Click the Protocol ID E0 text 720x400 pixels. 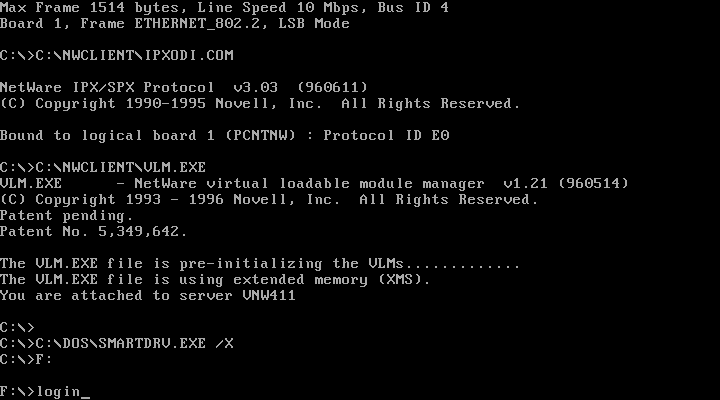point(386,135)
